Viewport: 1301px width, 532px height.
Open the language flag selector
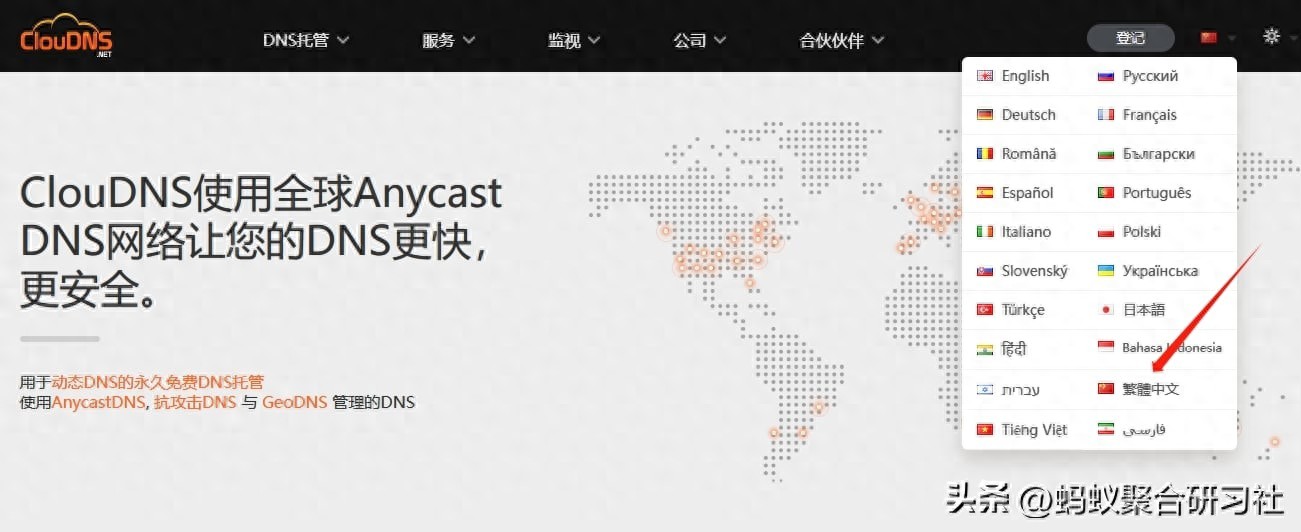coord(1216,38)
